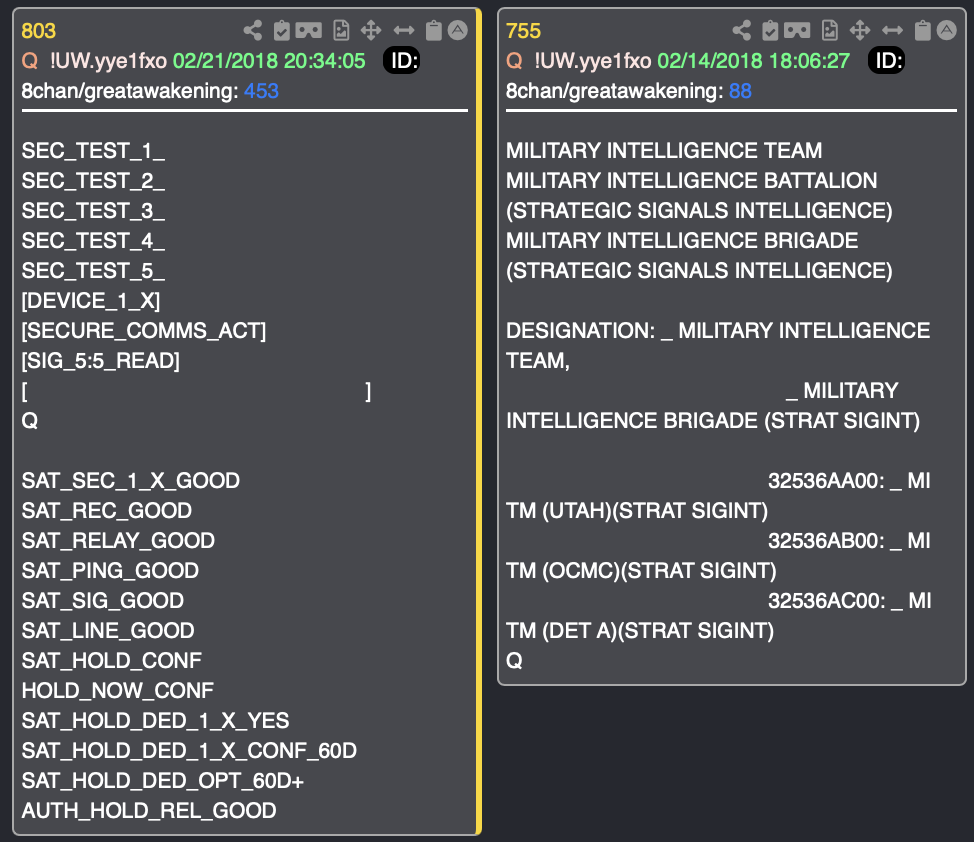The image size is (974, 842).
Task: Click the horizontal double arrow on post 755
Action: [x=893, y=30]
